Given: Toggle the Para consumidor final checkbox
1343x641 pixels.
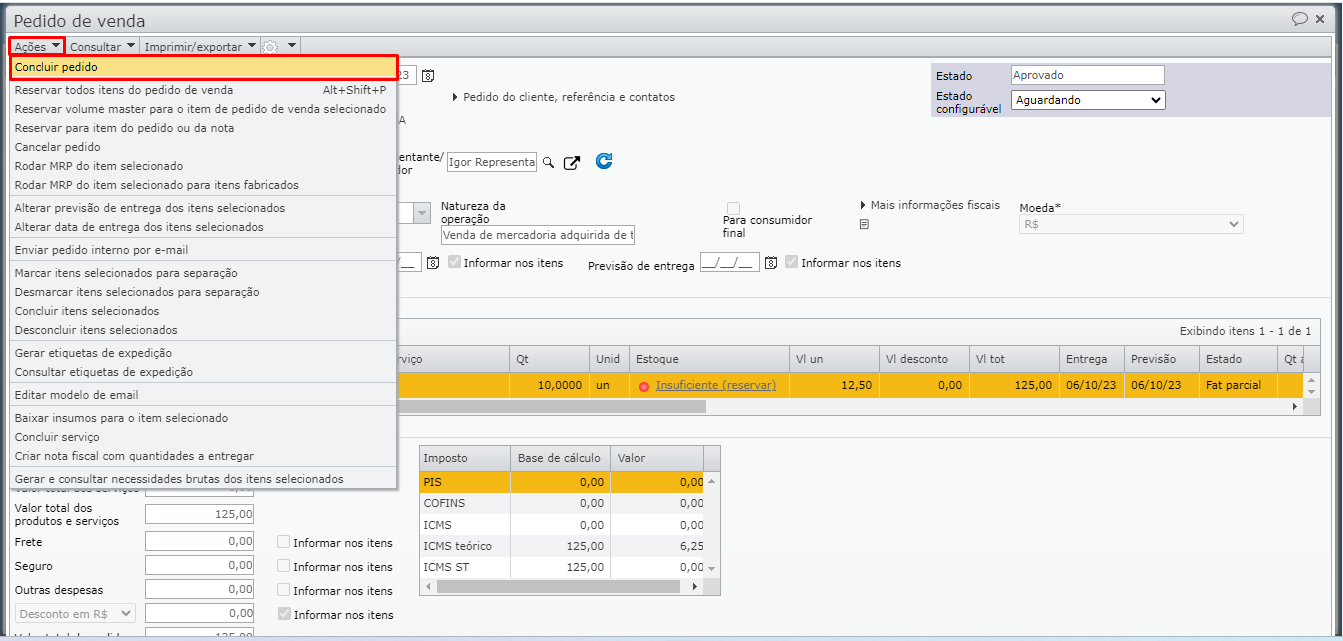Looking at the screenshot, I should [734, 207].
